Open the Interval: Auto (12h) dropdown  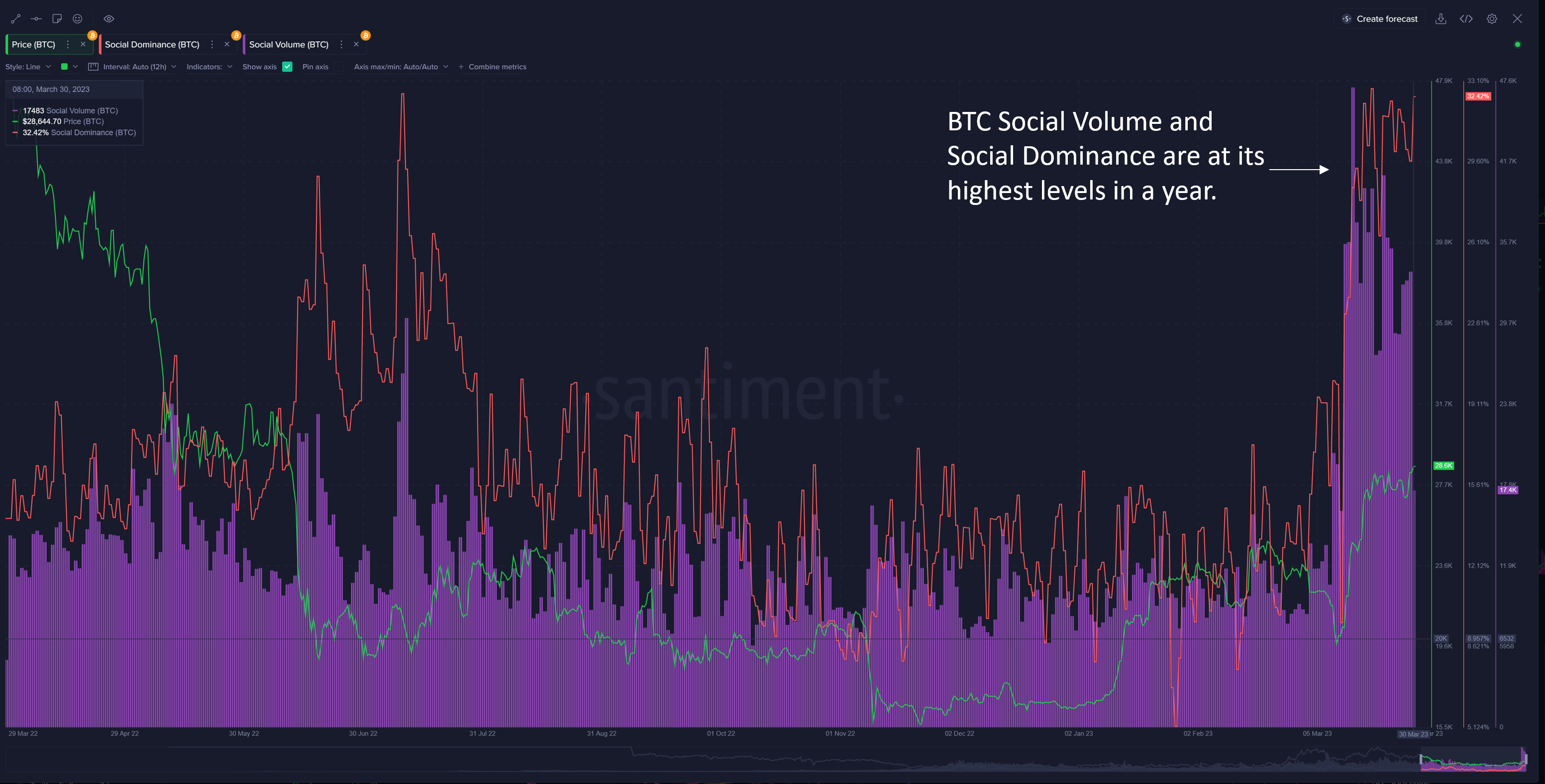[139, 67]
